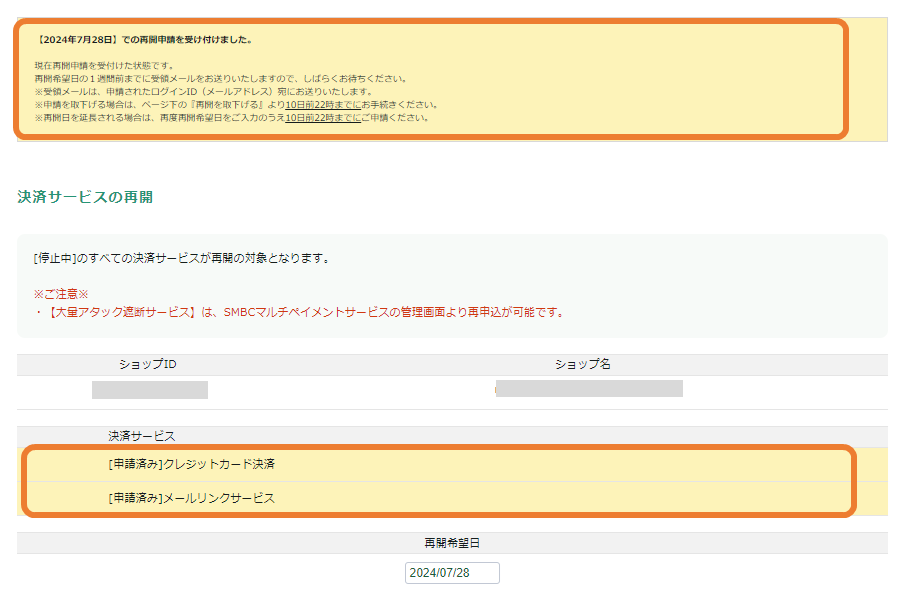Click the line mentioning 再開希望日の1週間前までに受領メール

point(221,79)
